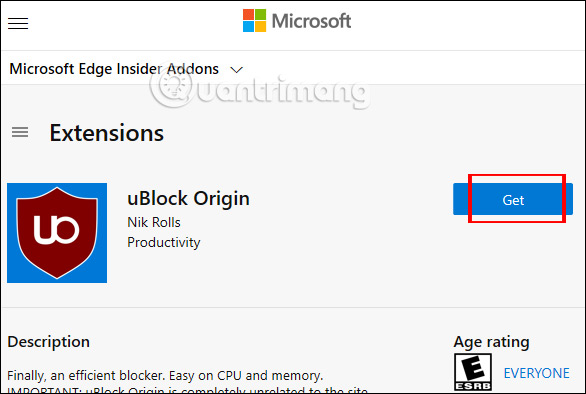The image size is (586, 394).
Task: Open the top hamburger menu
Action: point(18,23)
